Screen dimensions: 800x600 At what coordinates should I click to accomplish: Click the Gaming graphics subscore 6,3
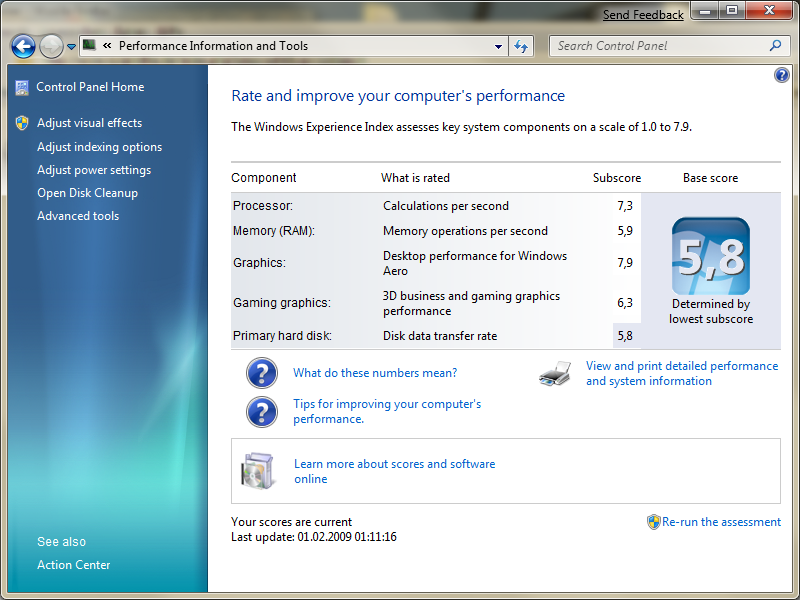(x=625, y=303)
